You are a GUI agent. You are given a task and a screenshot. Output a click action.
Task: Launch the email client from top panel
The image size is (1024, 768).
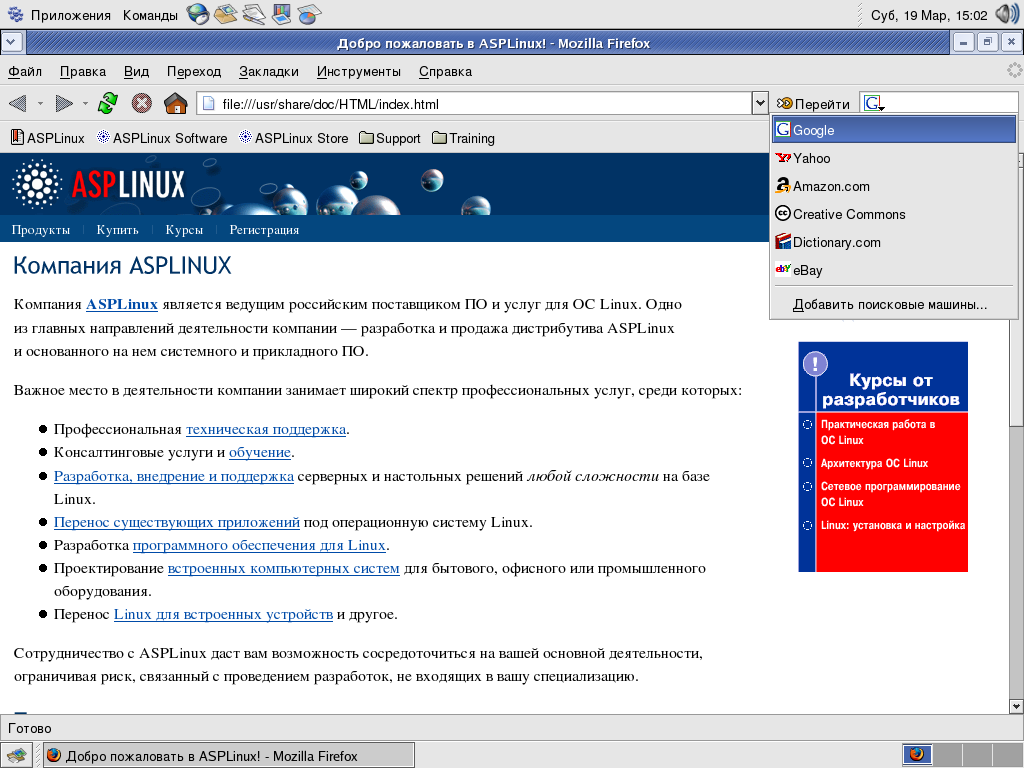pos(226,14)
